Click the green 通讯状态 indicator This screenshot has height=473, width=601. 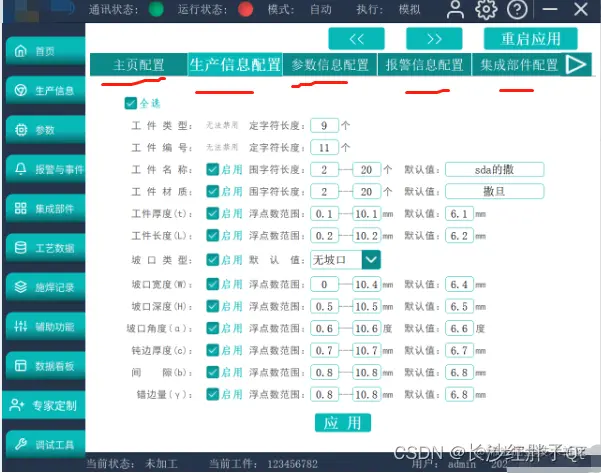point(156,9)
